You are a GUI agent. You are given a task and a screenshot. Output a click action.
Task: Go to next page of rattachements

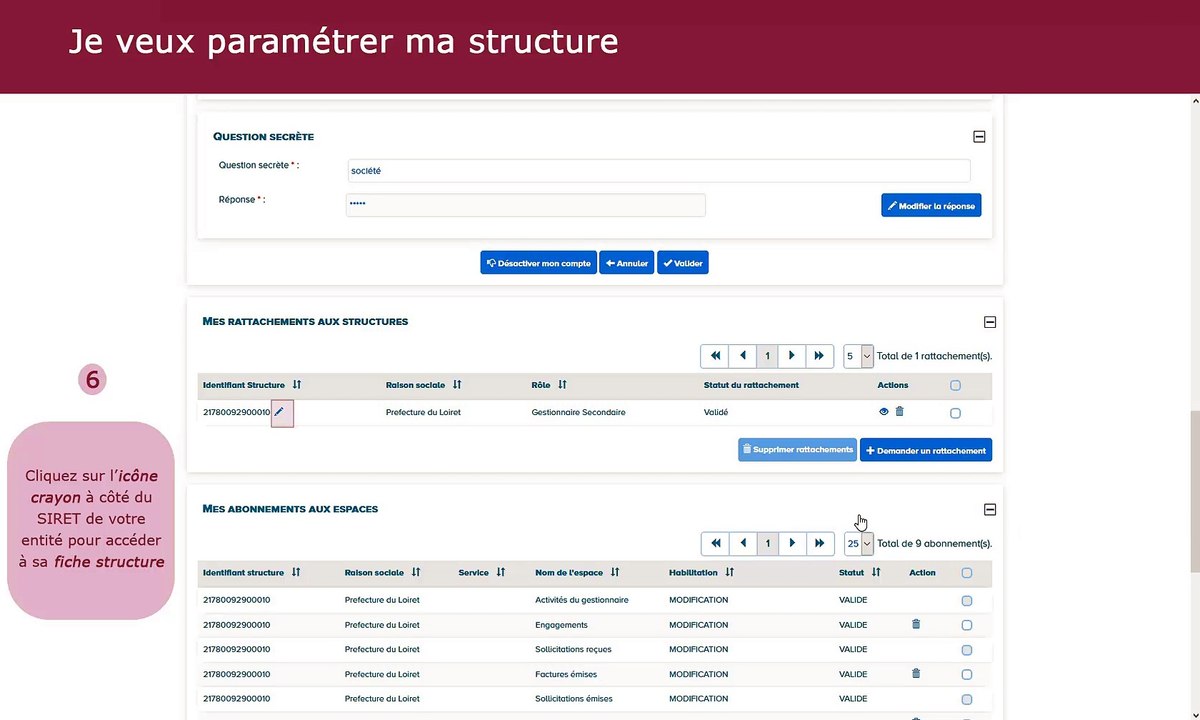tap(792, 355)
